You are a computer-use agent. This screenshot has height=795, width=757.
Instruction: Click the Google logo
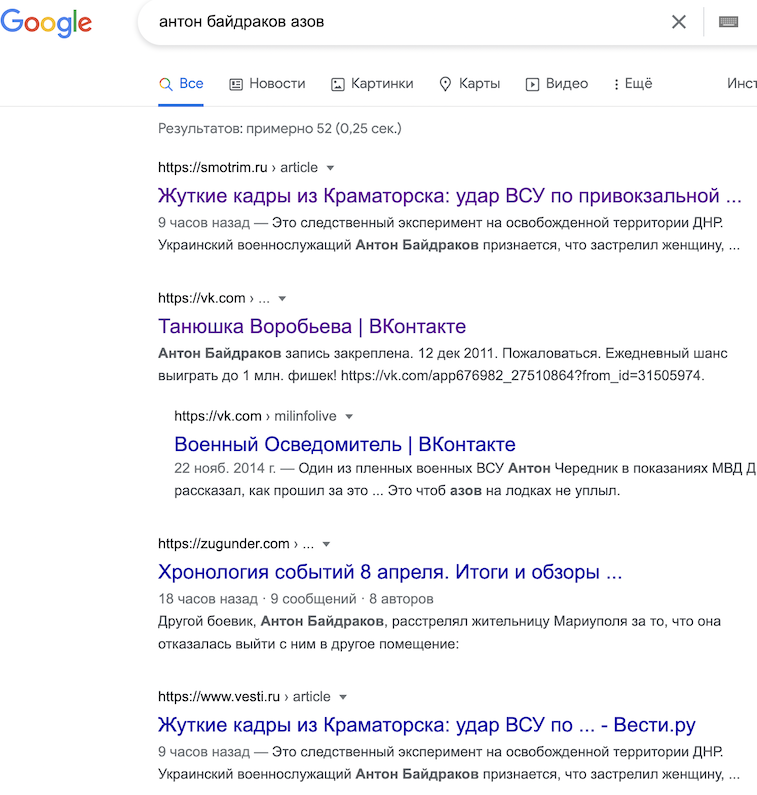click(46, 23)
